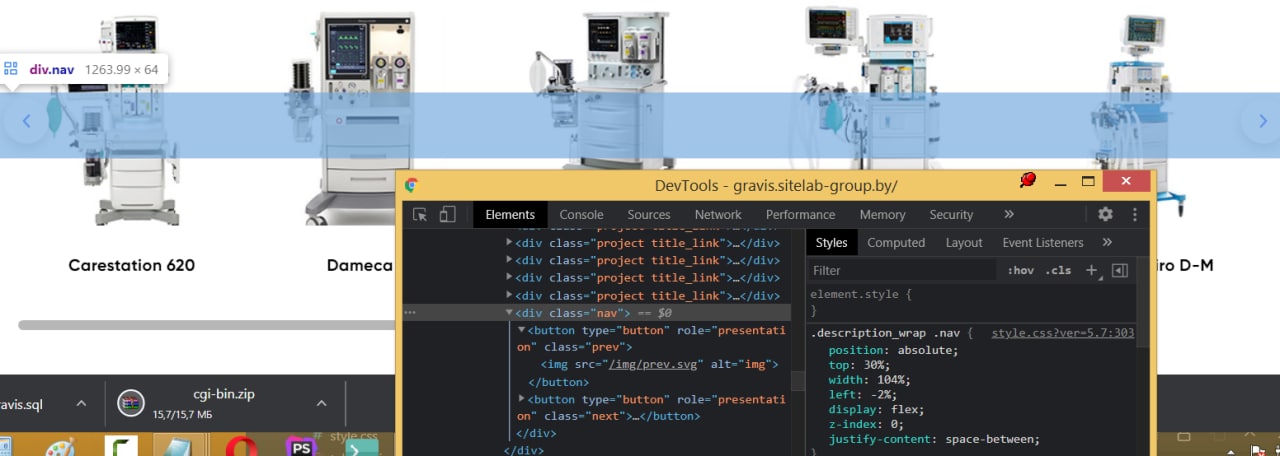Screen dimensions: 1280x456
Task: Select the Computed sub-tab
Action: tap(896, 242)
